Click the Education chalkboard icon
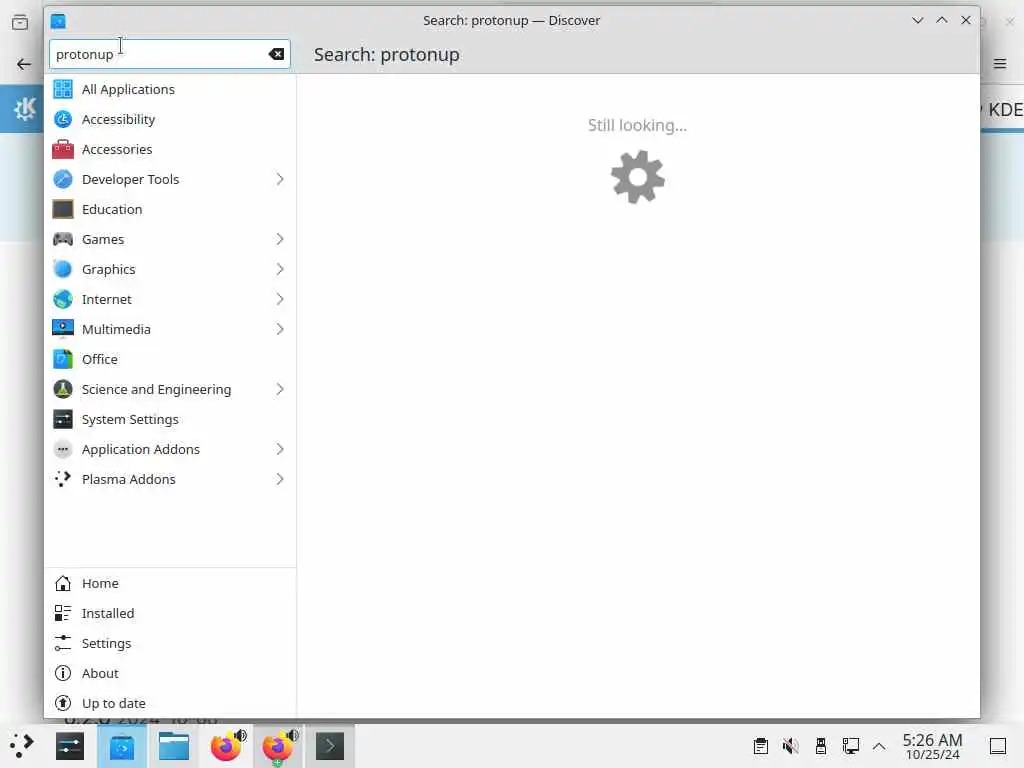 63,210
